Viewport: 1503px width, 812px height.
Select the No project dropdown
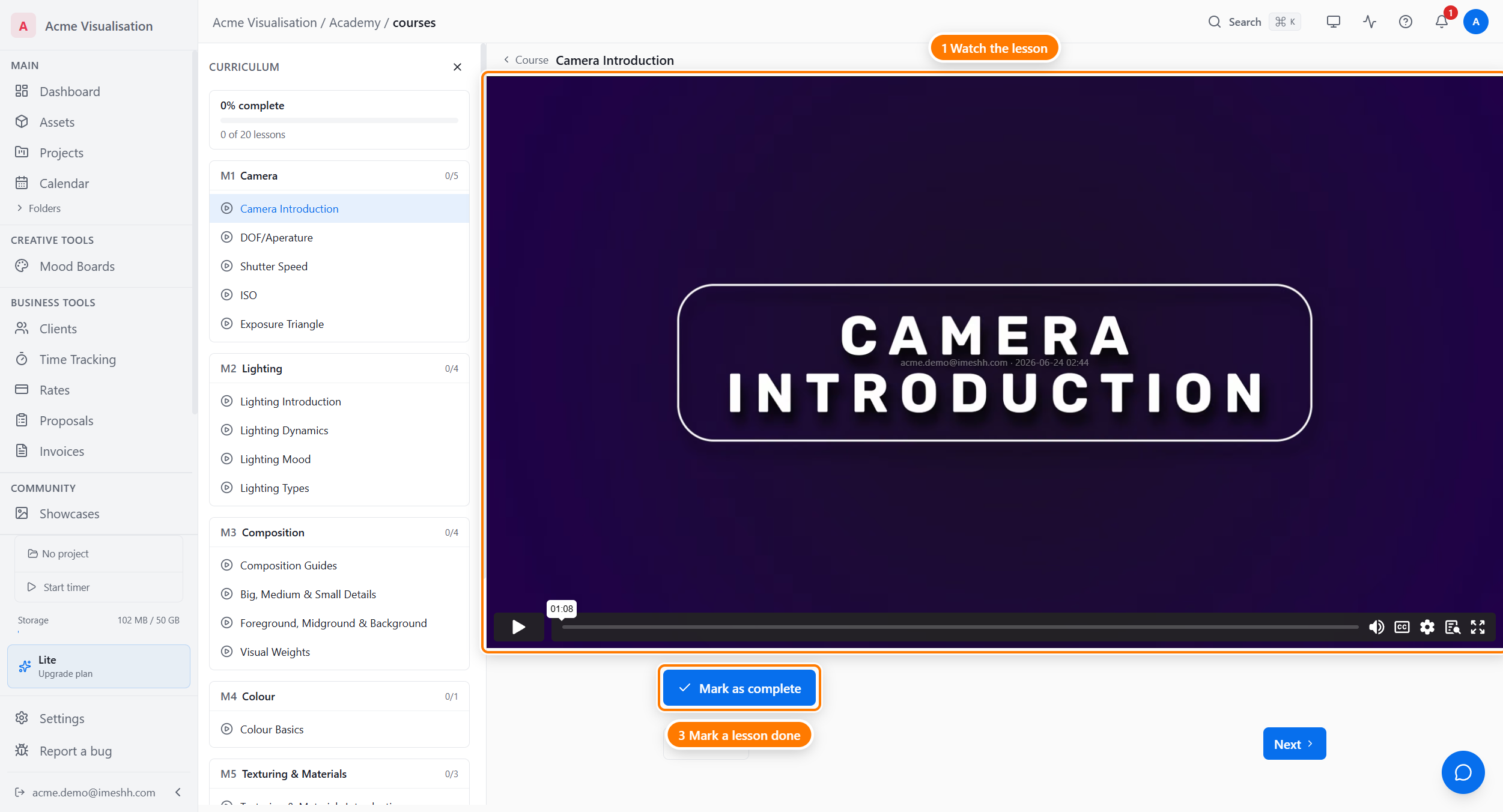coord(99,554)
